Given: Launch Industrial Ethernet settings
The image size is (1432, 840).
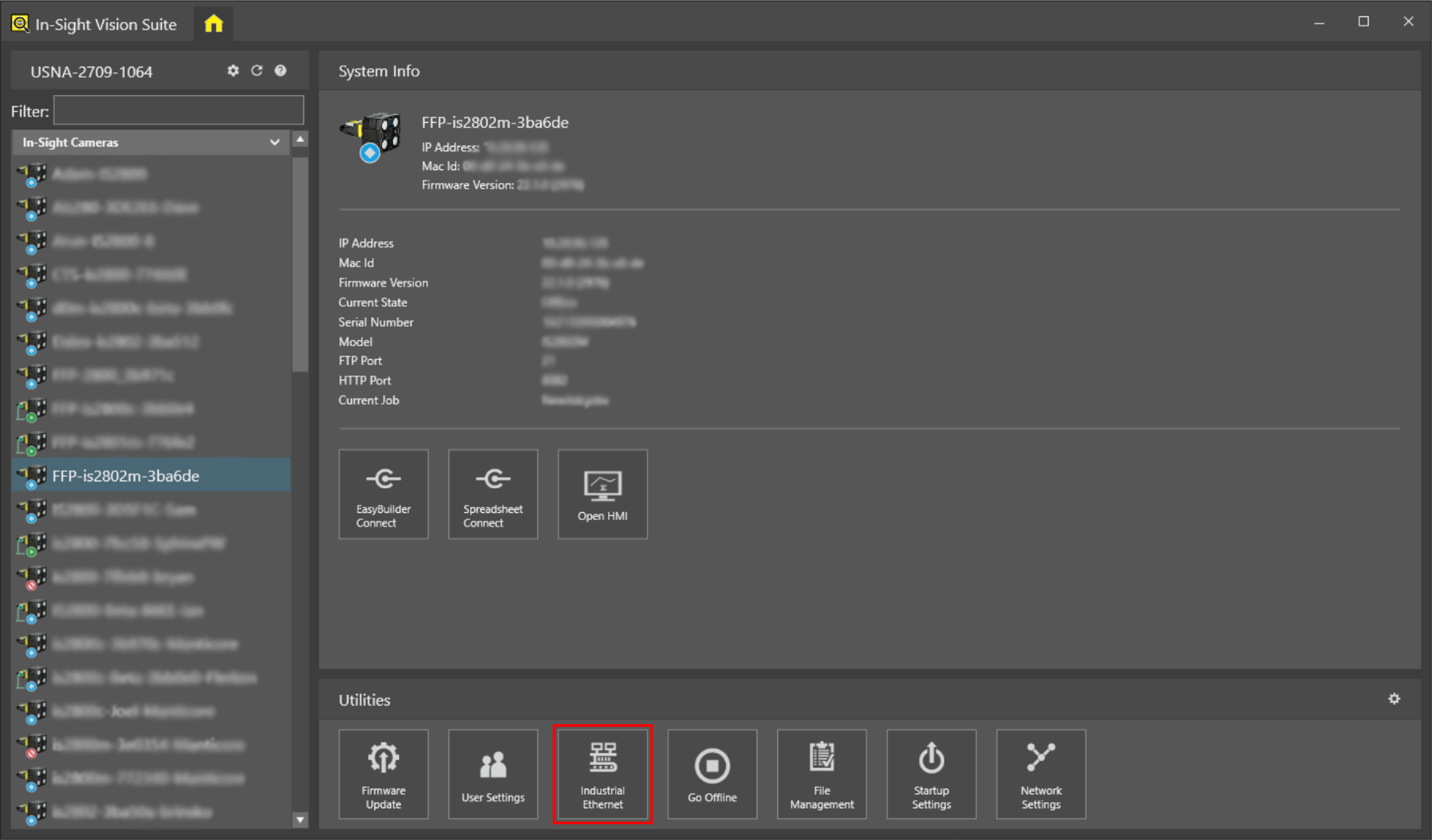Looking at the screenshot, I should [x=602, y=774].
